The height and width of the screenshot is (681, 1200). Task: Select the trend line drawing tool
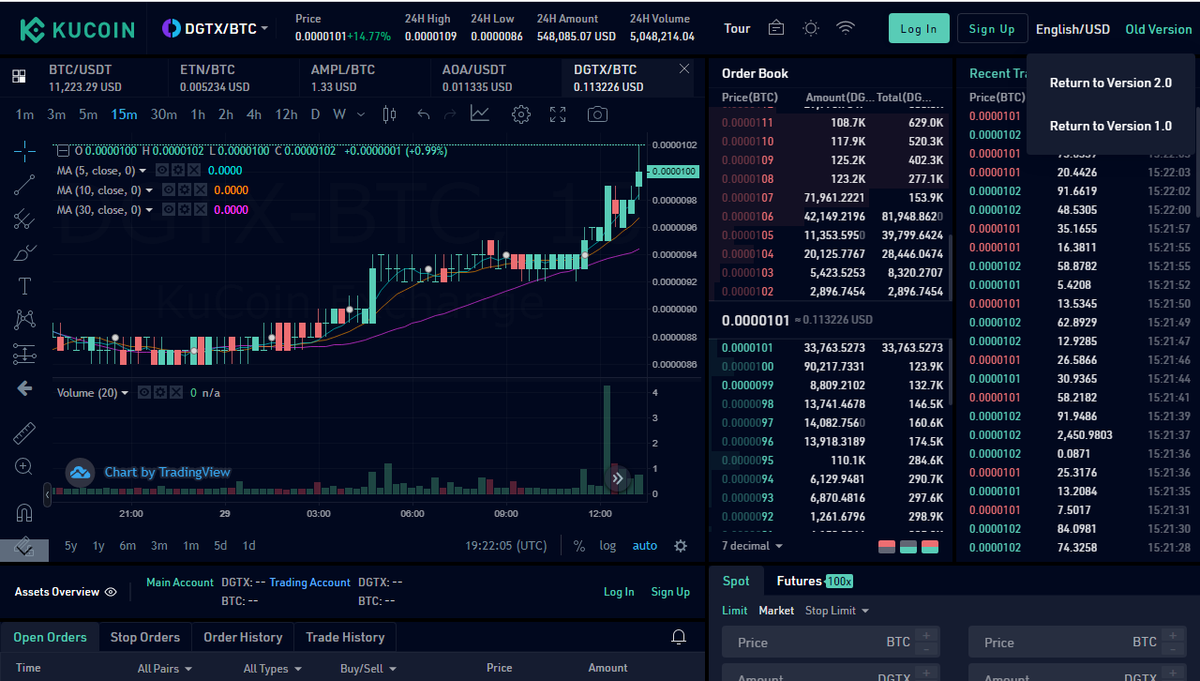(25, 185)
